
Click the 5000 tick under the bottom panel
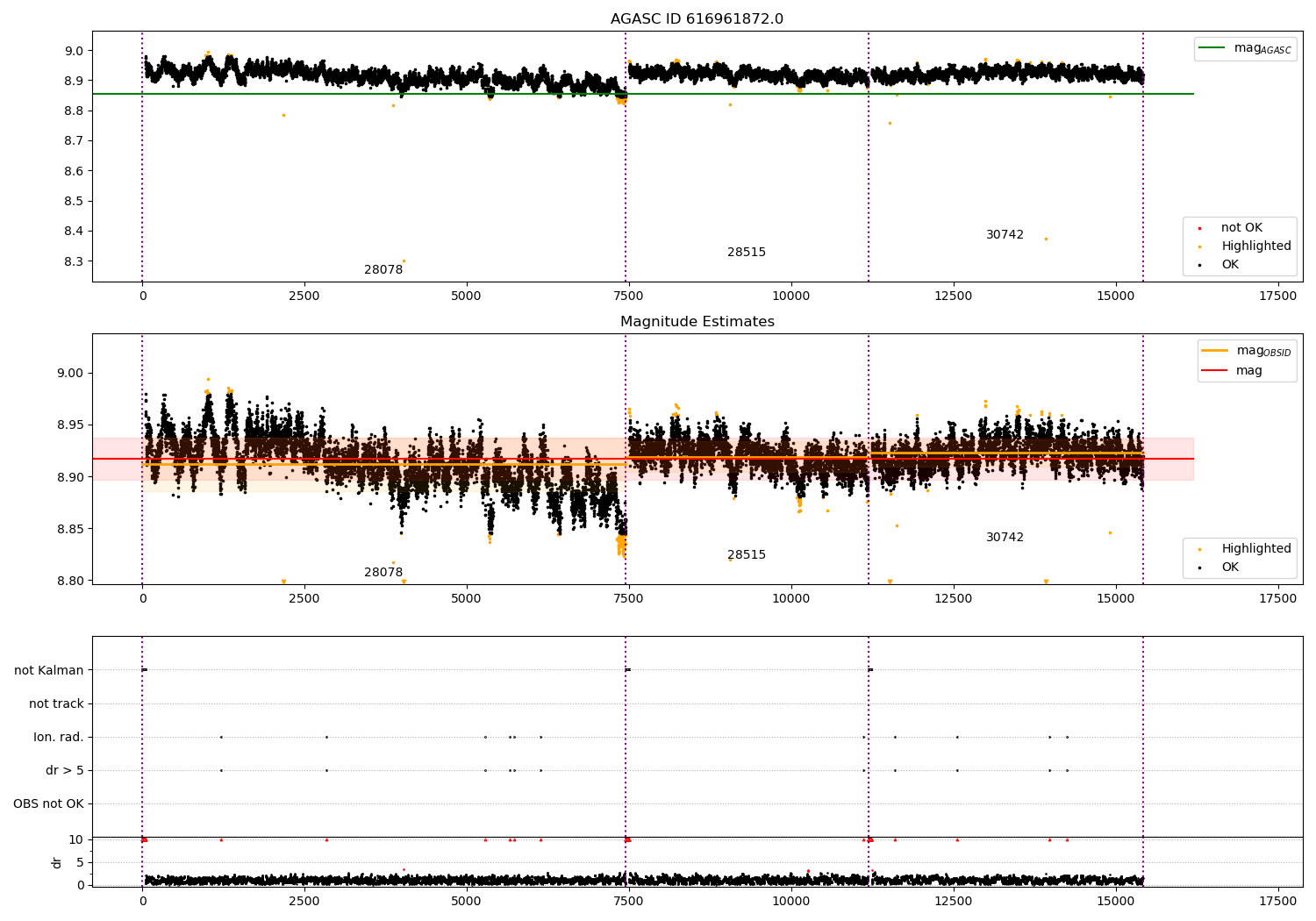[467, 902]
